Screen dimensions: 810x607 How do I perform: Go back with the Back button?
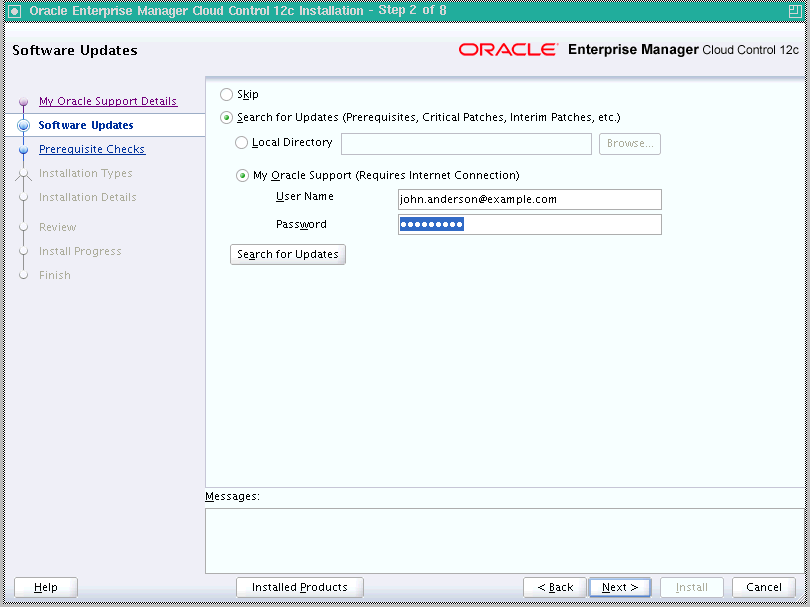pos(555,587)
